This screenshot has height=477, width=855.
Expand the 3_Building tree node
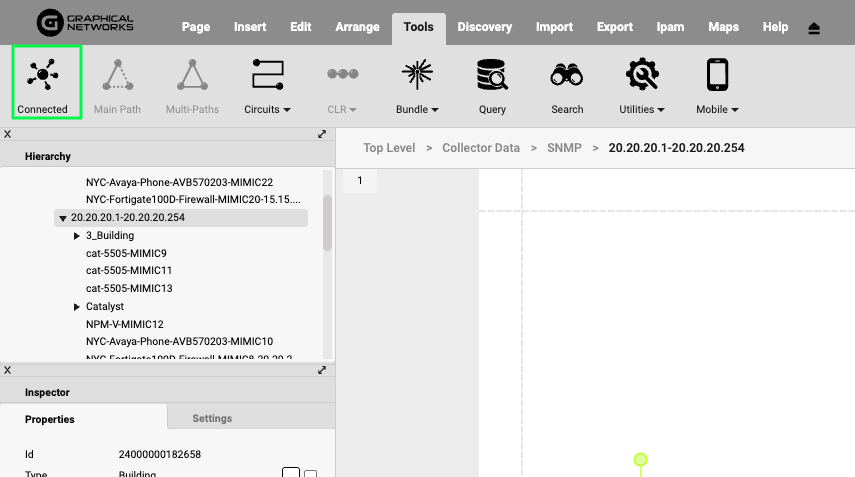tap(77, 236)
